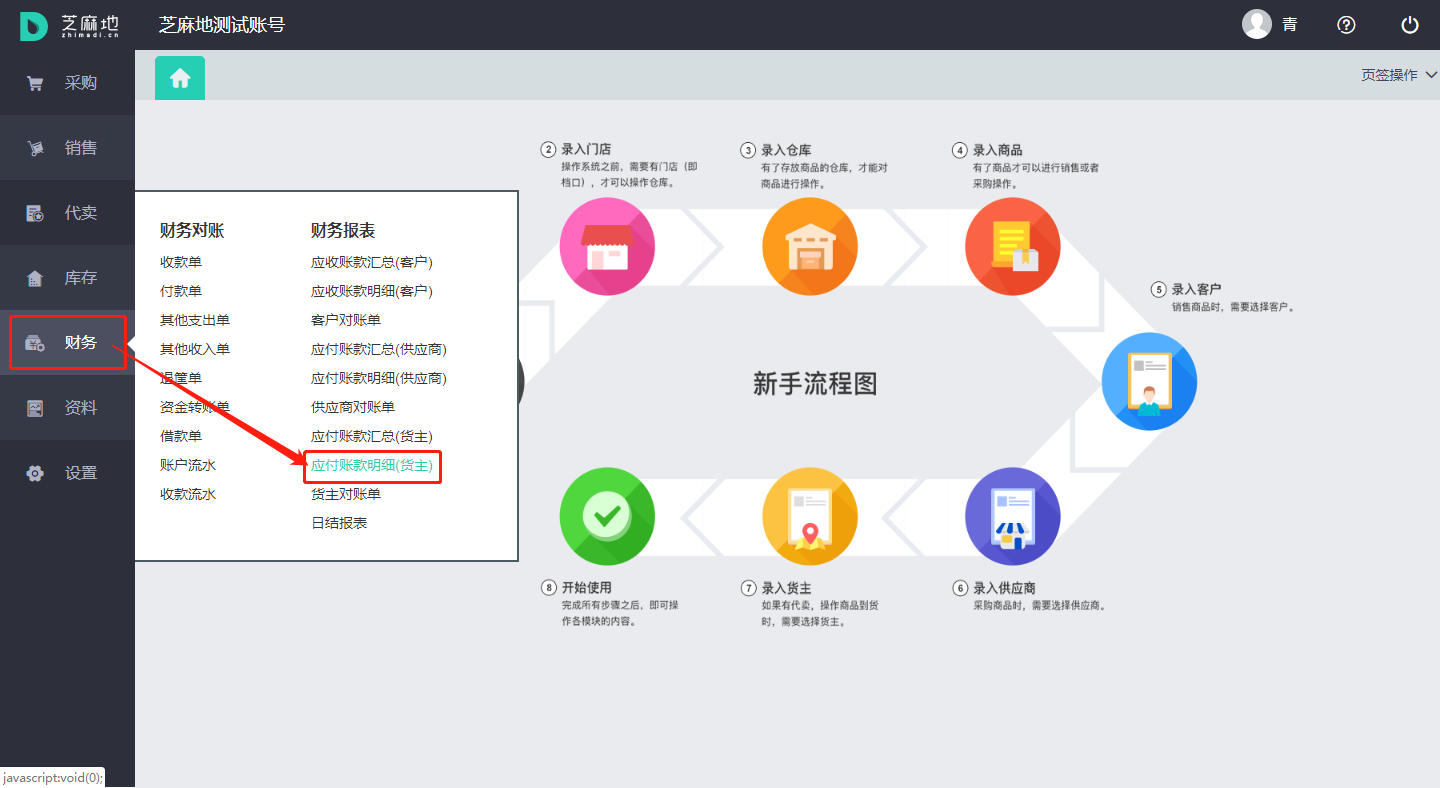Viewport: 1440px width, 788px height.
Task: Open 借款单
Action: 181,436
